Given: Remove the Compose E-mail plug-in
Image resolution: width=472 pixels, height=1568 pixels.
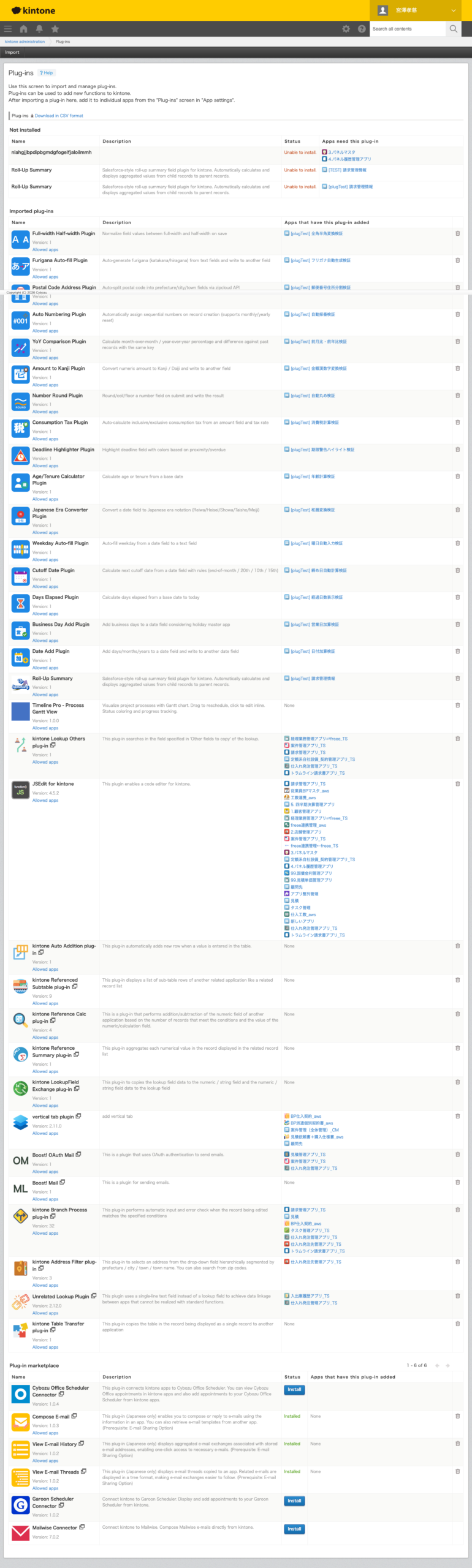Looking at the screenshot, I should tap(457, 1416).
